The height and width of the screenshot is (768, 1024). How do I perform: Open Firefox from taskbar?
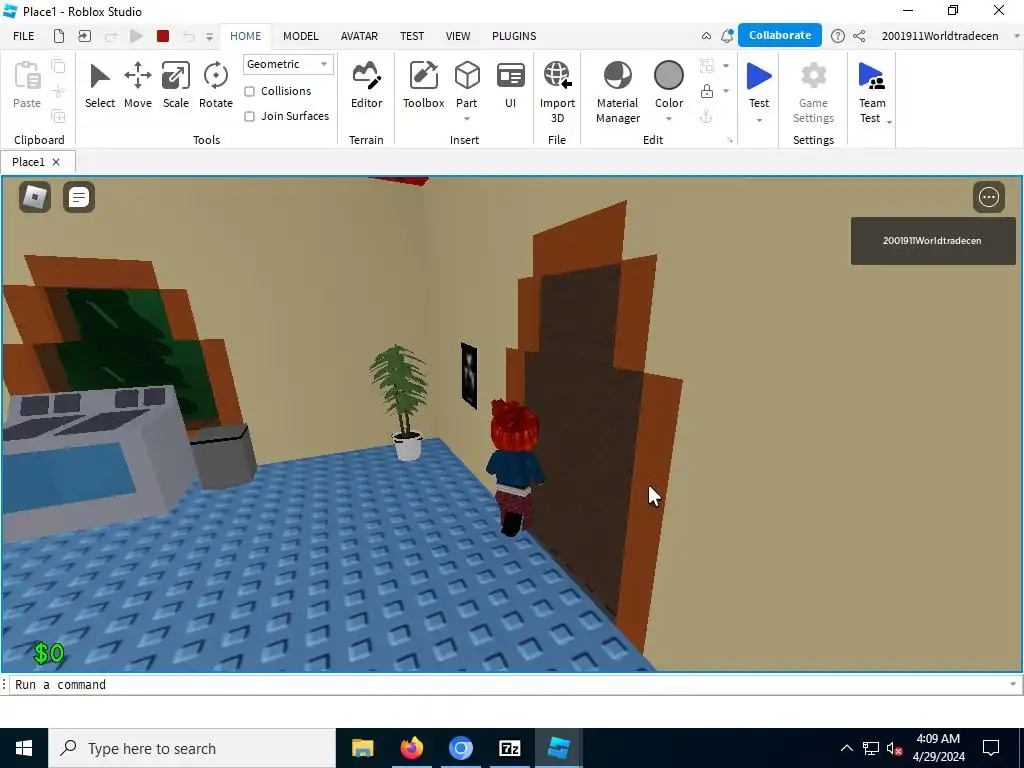(x=411, y=748)
